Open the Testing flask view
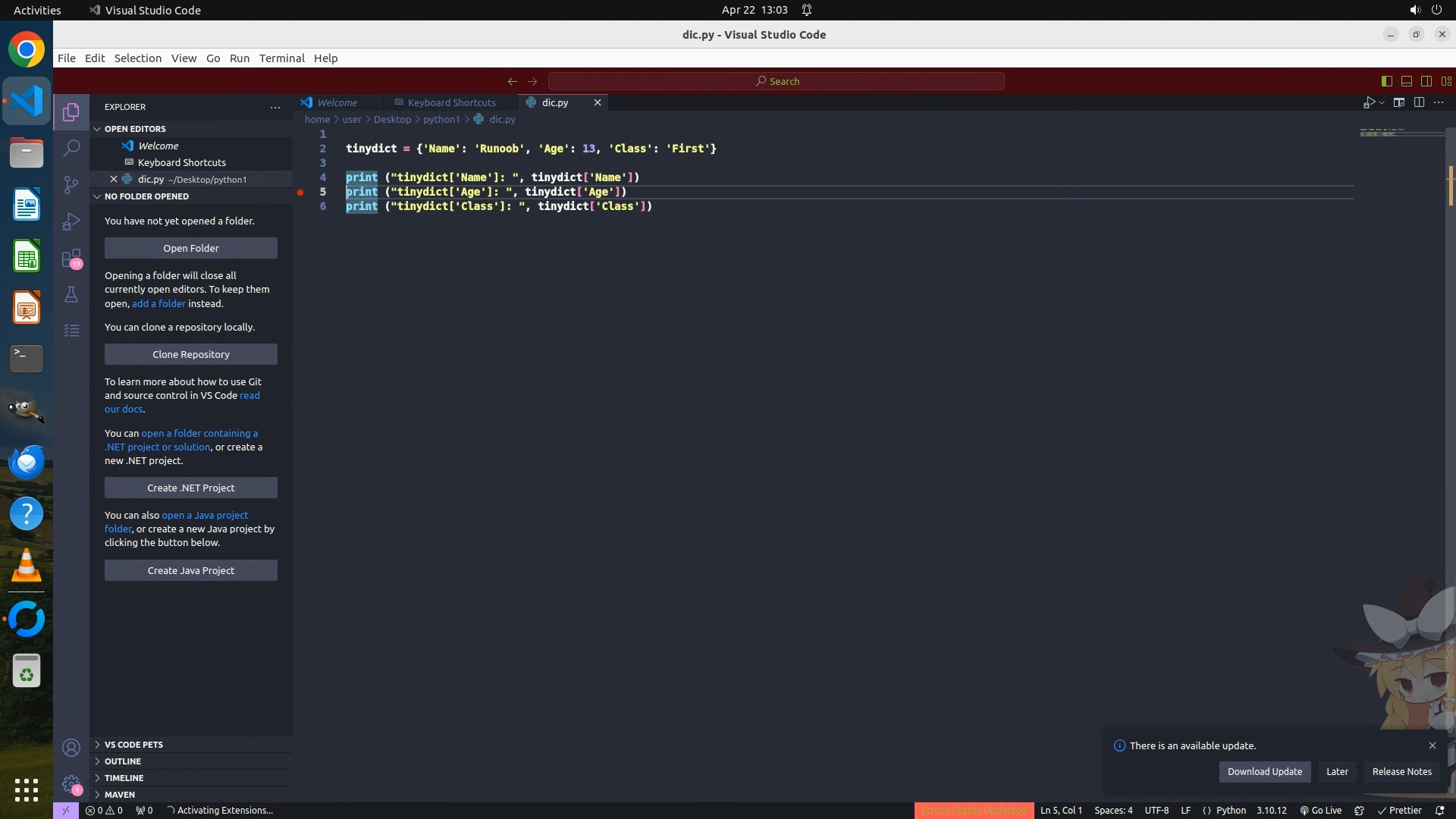 [71, 294]
